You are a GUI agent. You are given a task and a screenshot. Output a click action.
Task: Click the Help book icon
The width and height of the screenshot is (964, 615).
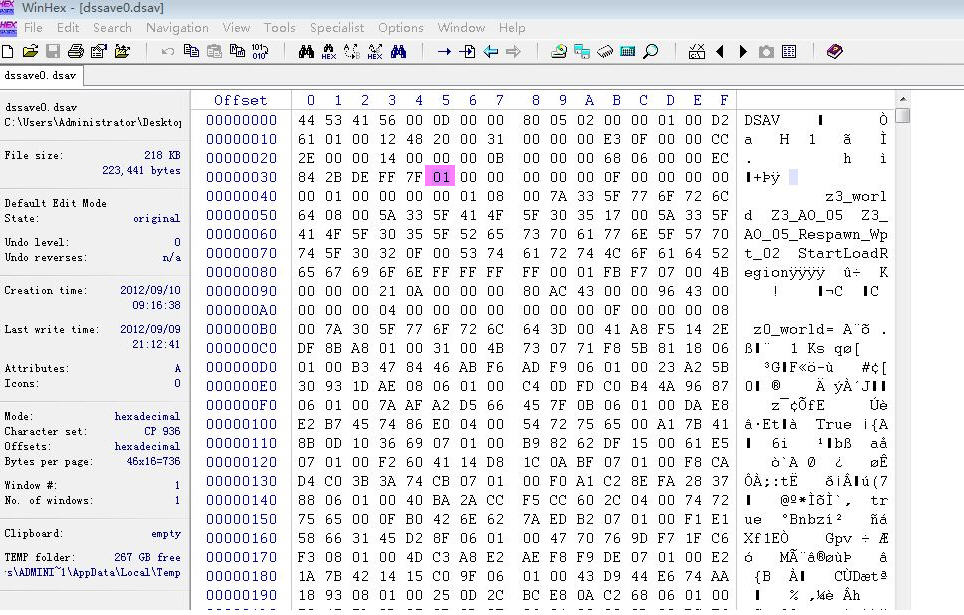834,51
